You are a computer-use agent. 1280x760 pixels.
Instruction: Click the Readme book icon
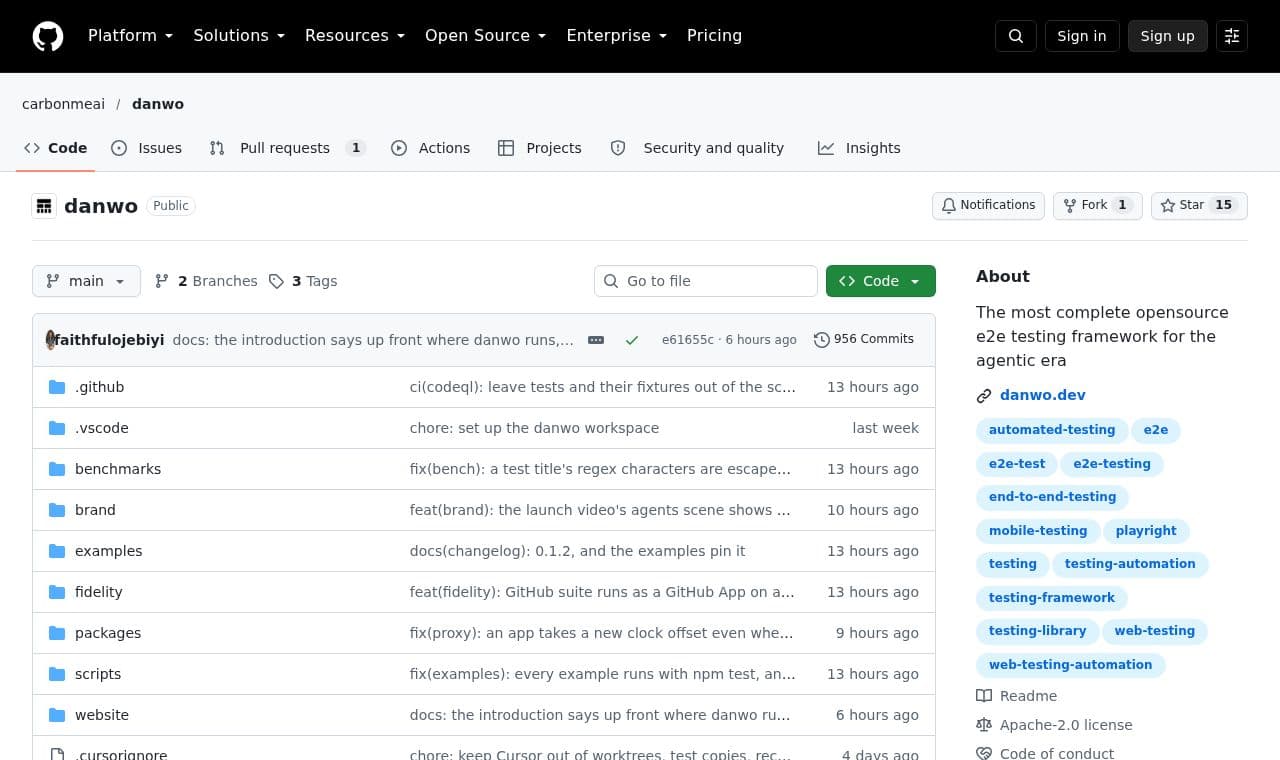pos(984,696)
